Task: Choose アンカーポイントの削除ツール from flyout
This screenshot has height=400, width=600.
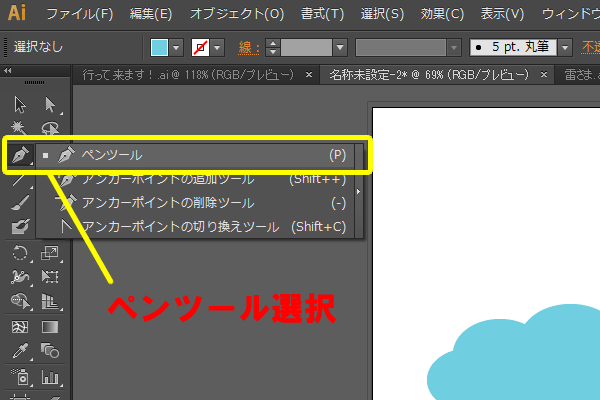Action: pyautogui.click(x=195, y=203)
